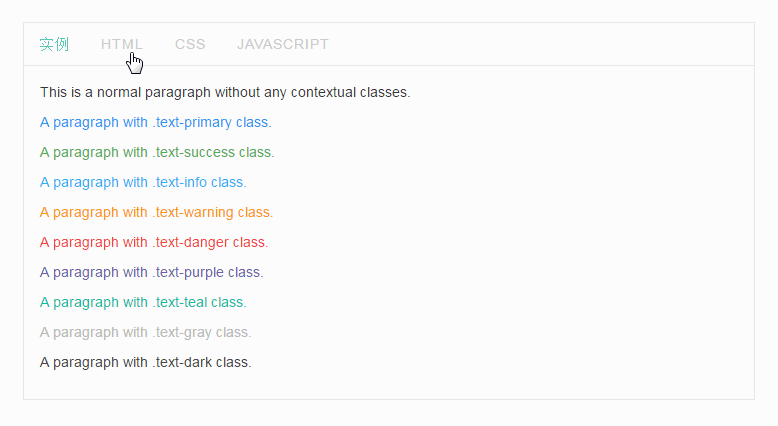Click the normal paragraph without contextual classes
The image size is (778, 426).
[225, 93]
